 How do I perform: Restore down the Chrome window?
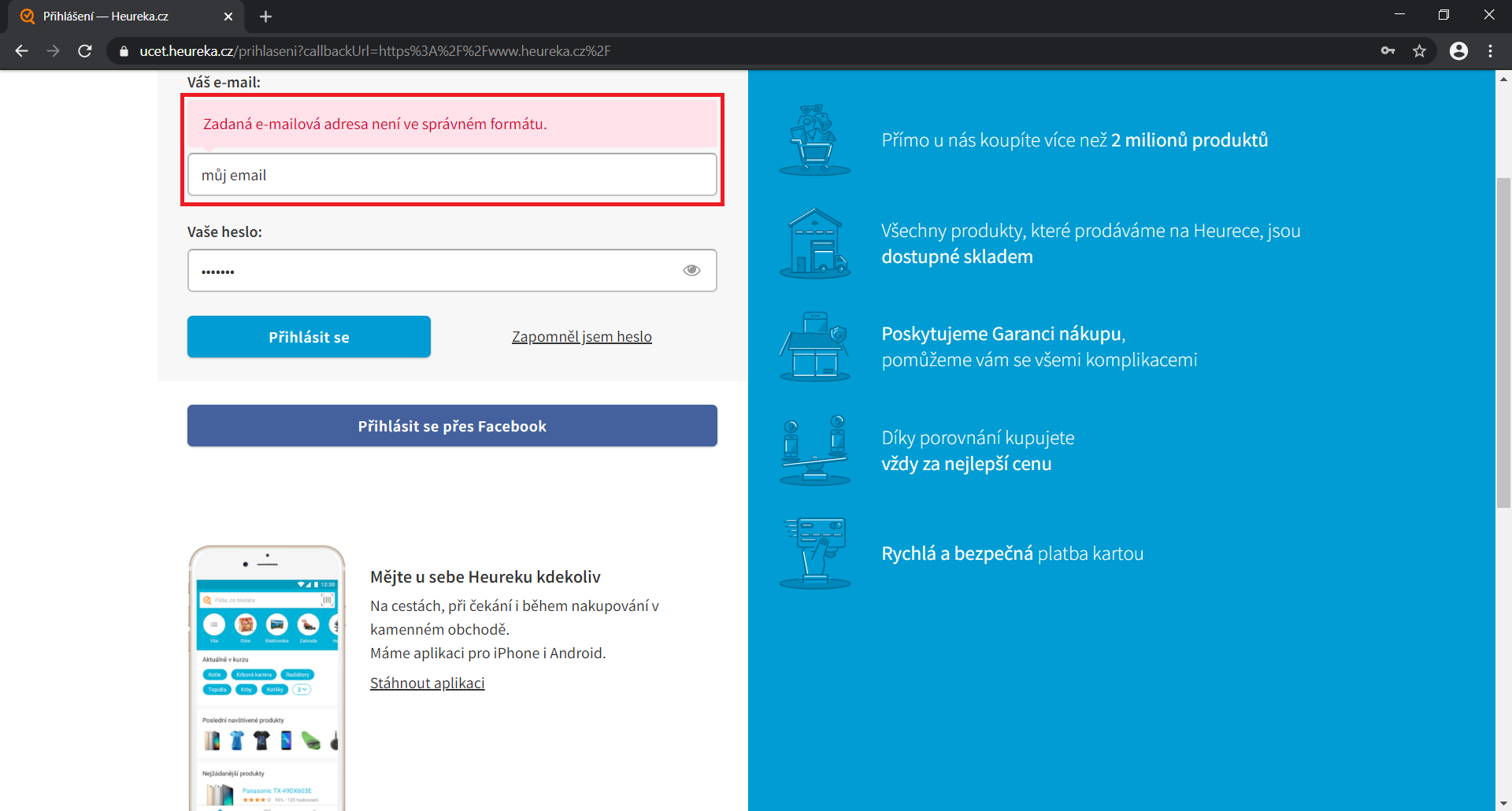[x=1443, y=15]
